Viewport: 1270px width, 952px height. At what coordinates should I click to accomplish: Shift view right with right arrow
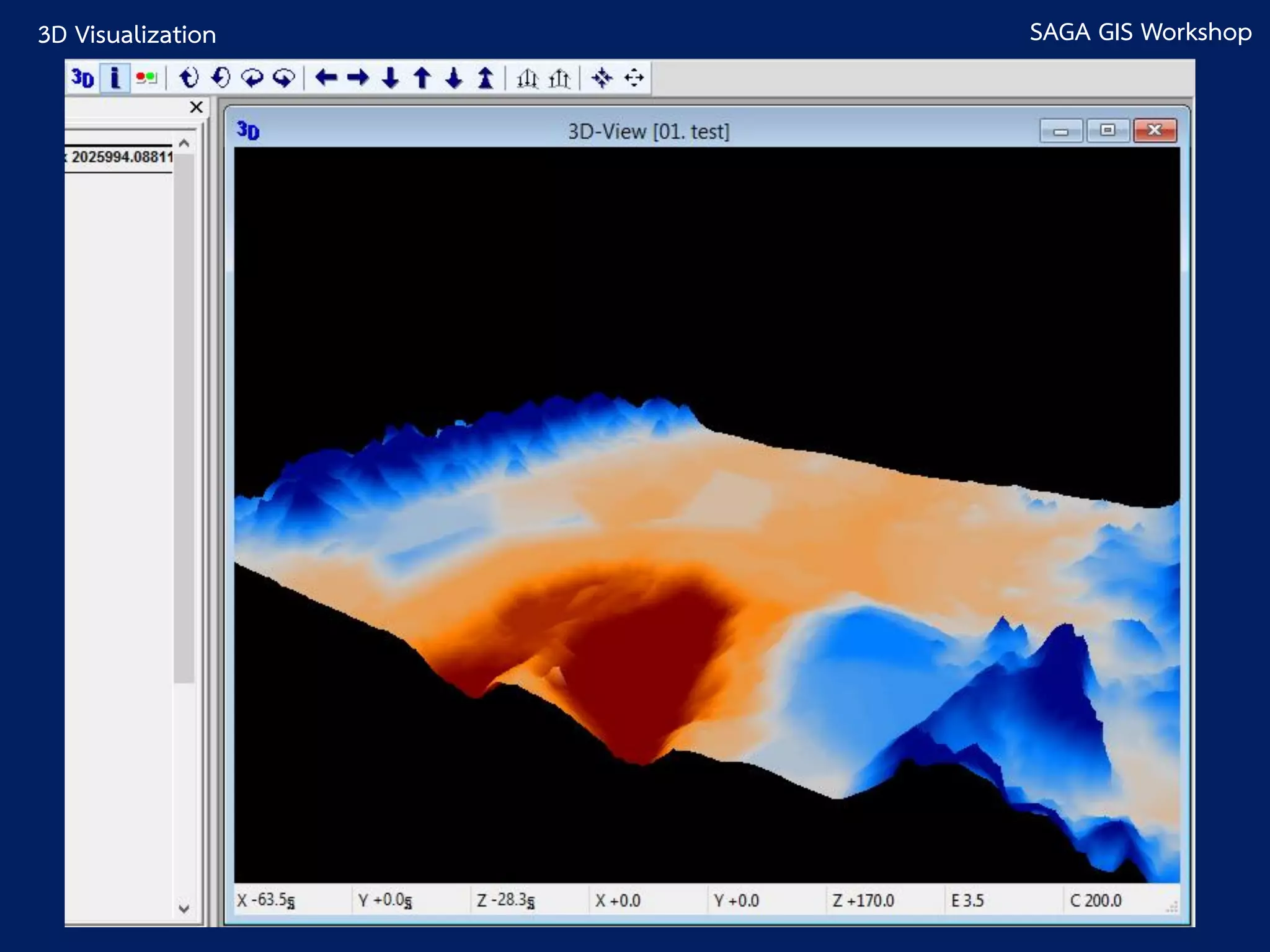[358, 78]
